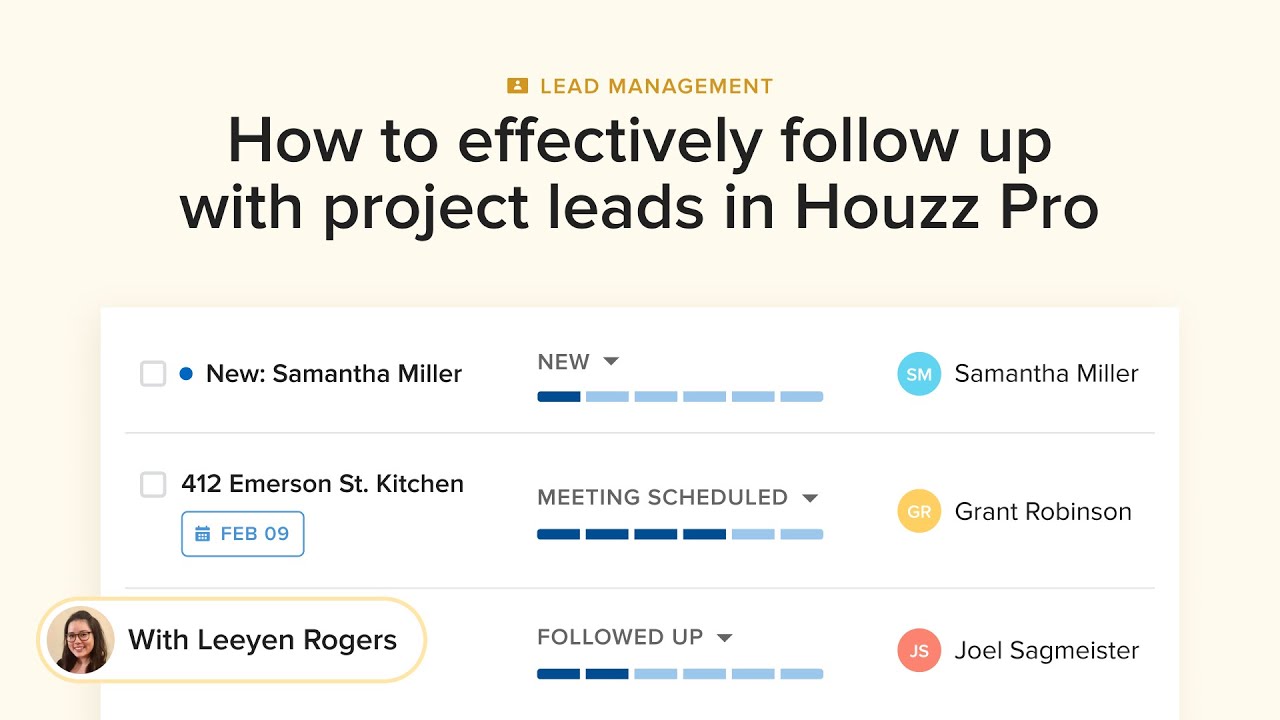The image size is (1280, 720).
Task: Click the FEB 09 date badge
Action: coord(243,534)
